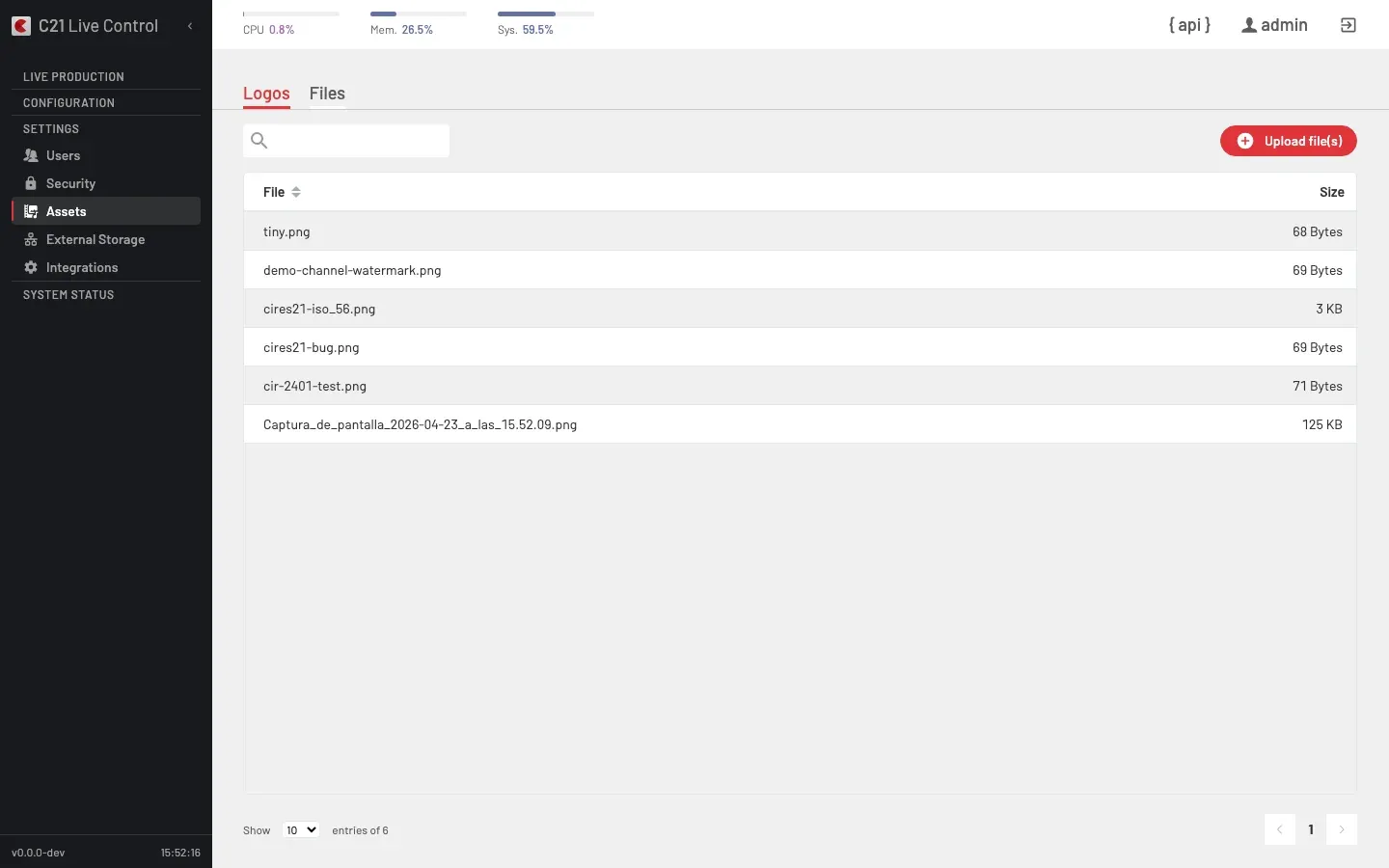This screenshot has width=1389, height=868.
Task: Go to previous page arrow
Action: (1280, 829)
